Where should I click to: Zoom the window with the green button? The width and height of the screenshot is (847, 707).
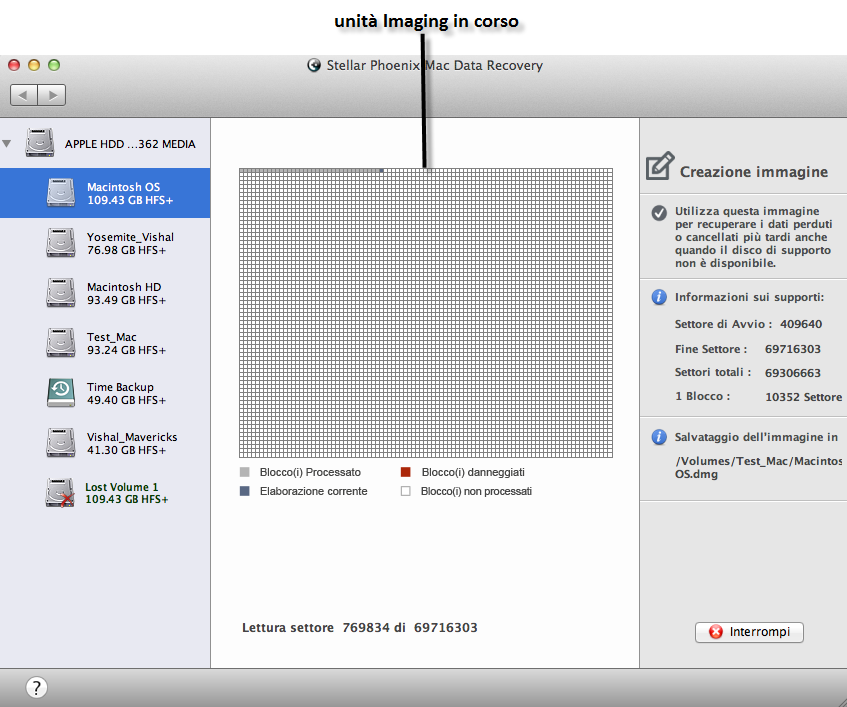click(x=54, y=65)
